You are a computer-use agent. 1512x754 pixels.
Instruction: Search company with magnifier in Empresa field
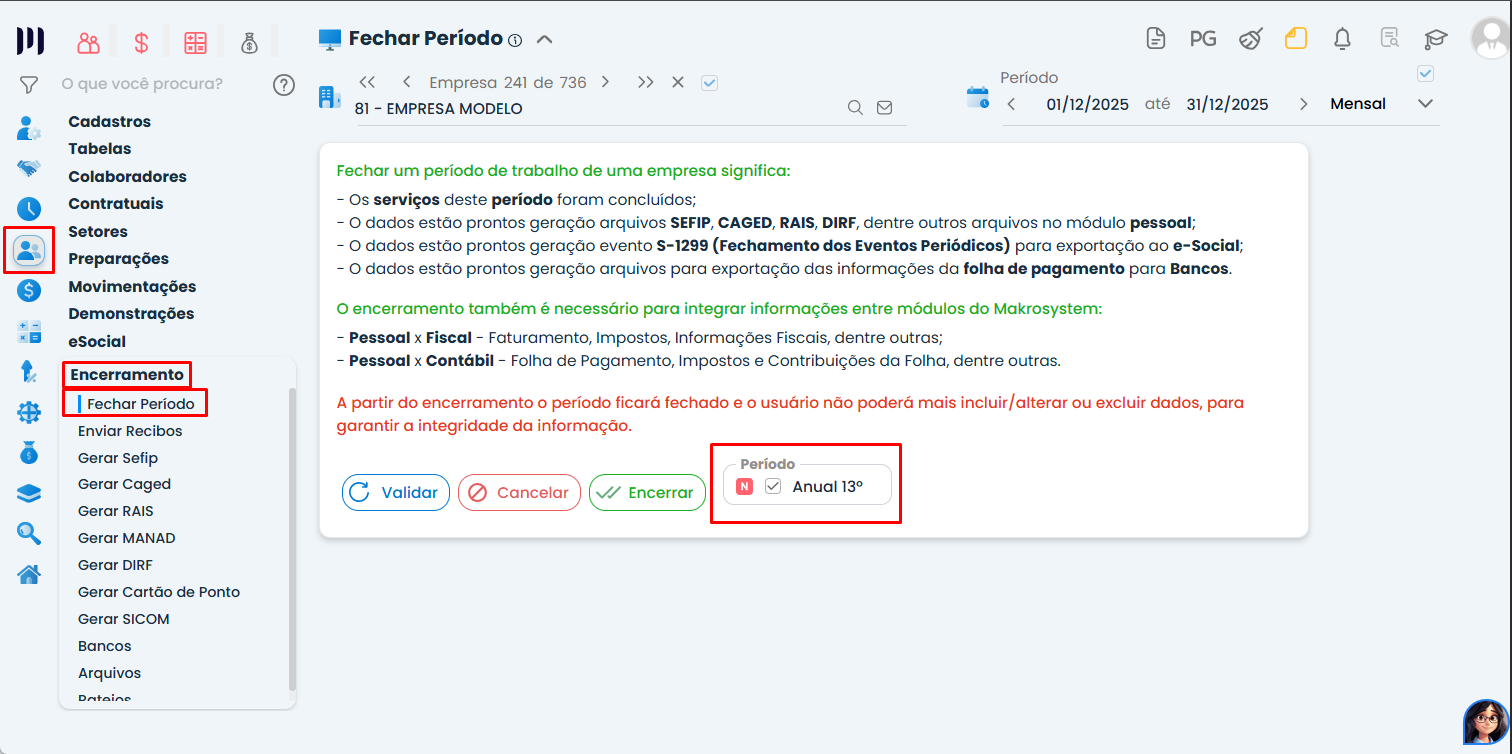click(x=855, y=108)
